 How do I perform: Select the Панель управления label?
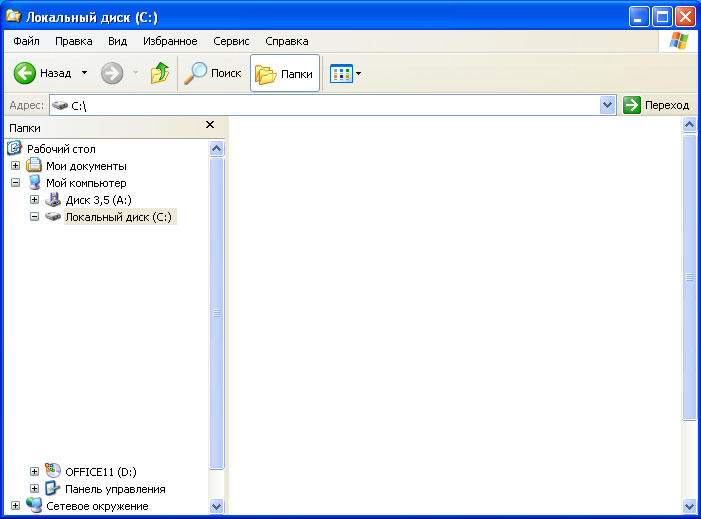point(115,489)
